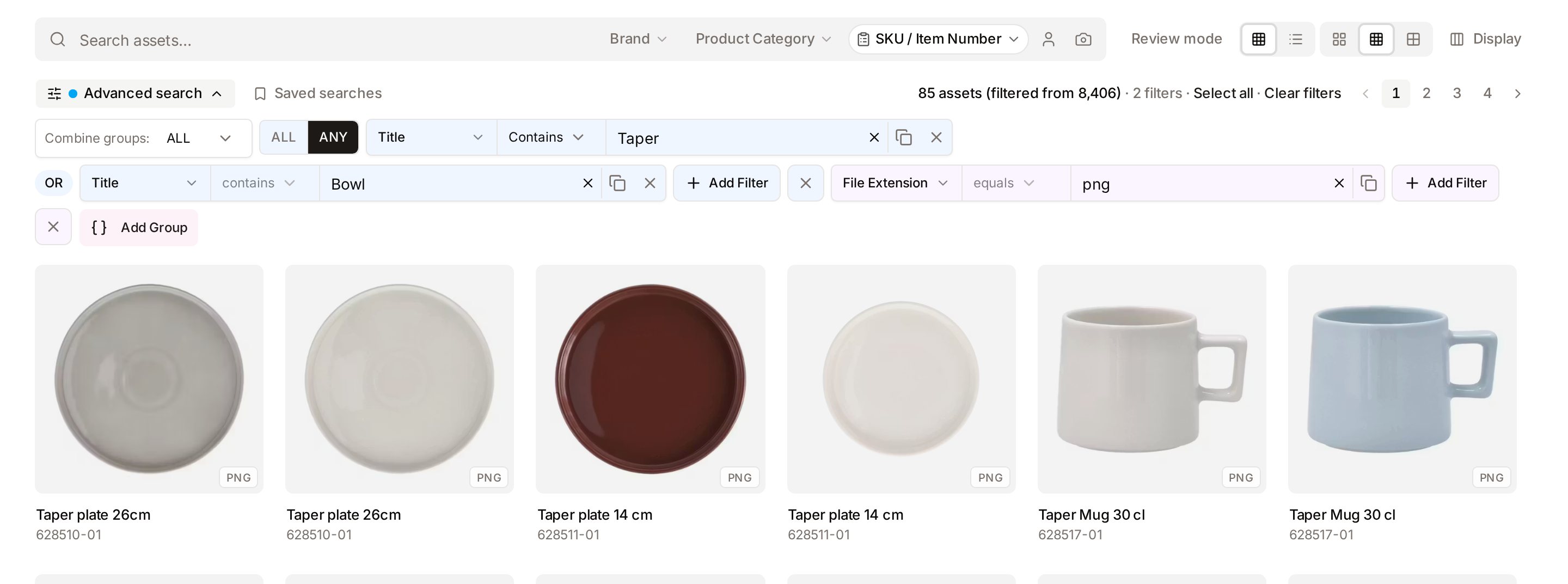This screenshot has height=584, width=1568.
Task: Remove the Bowl filter row
Action: [x=650, y=183]
